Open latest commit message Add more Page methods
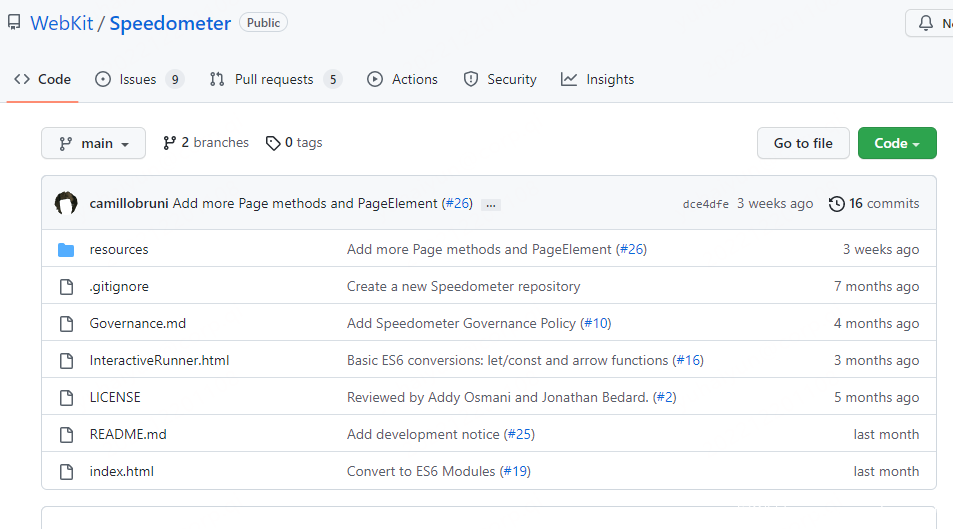The width and height of the screenshot is (953, 529). (305, 203)
